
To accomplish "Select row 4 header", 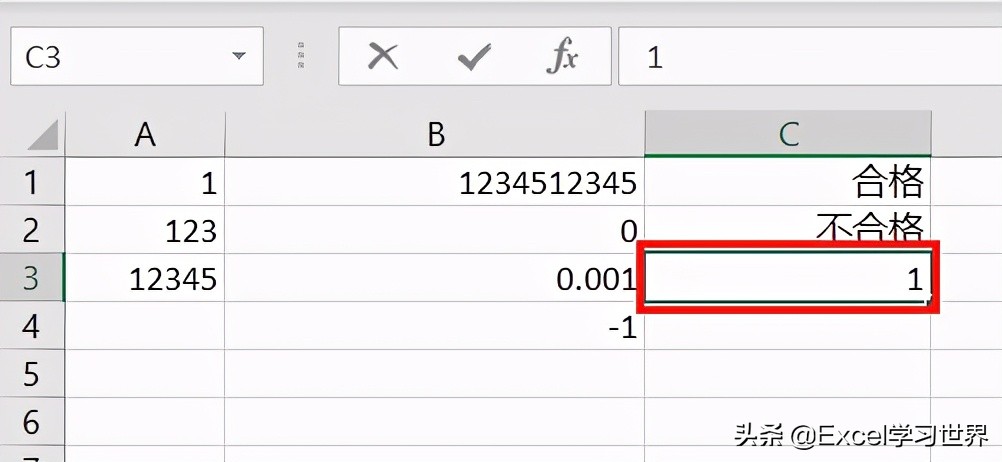I will [32, 326].
